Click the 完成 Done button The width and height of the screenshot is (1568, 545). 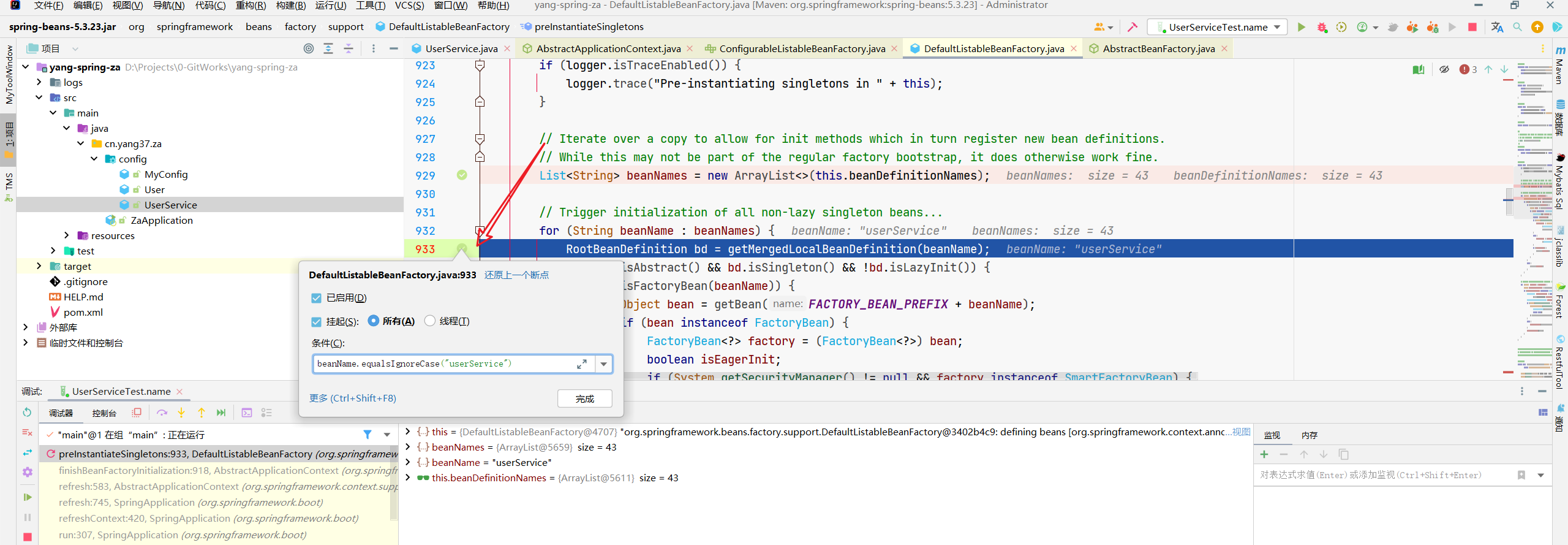585,398
